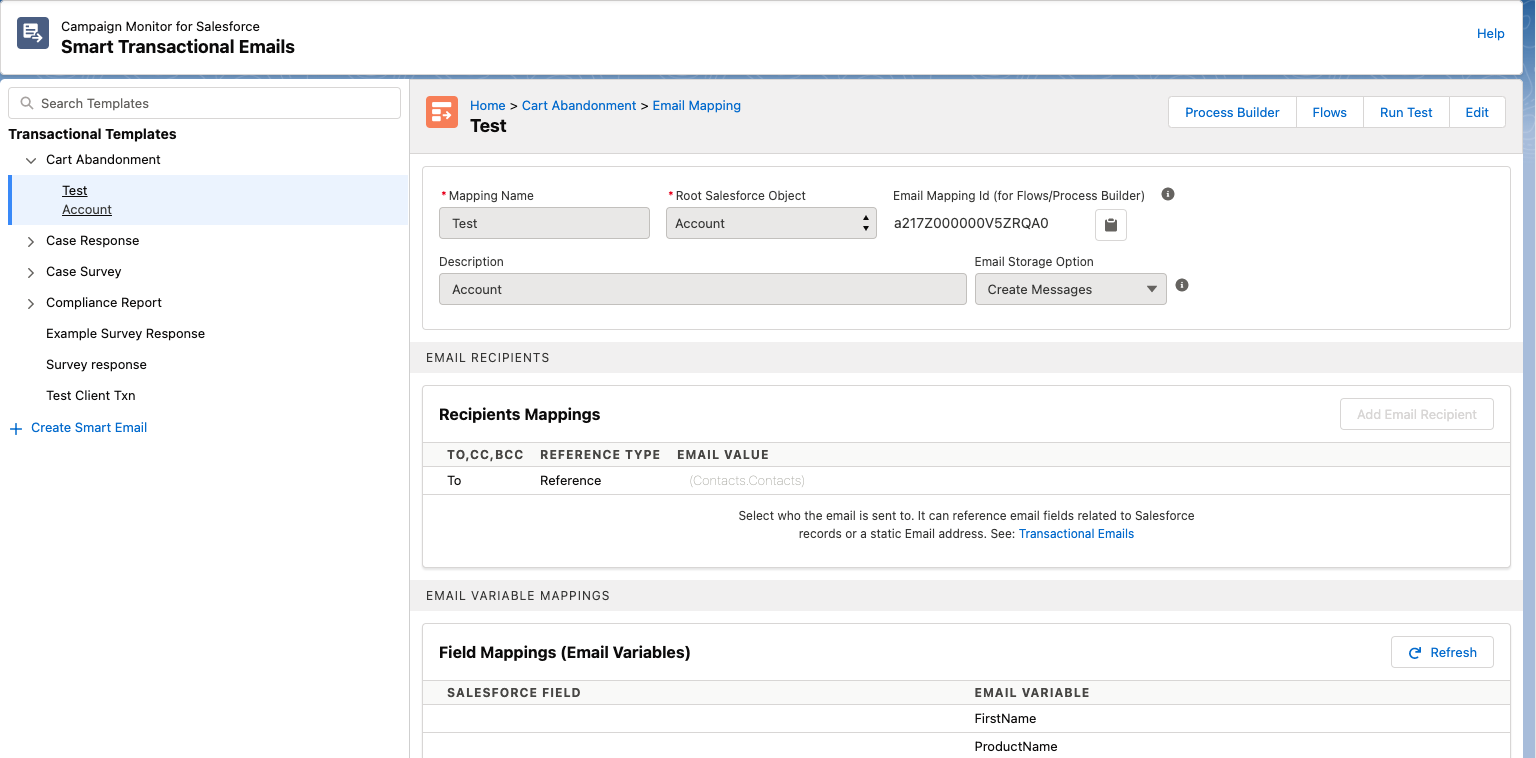Open Process Builder
The image size is (1536, 758).
click(x=1232, y=112)
